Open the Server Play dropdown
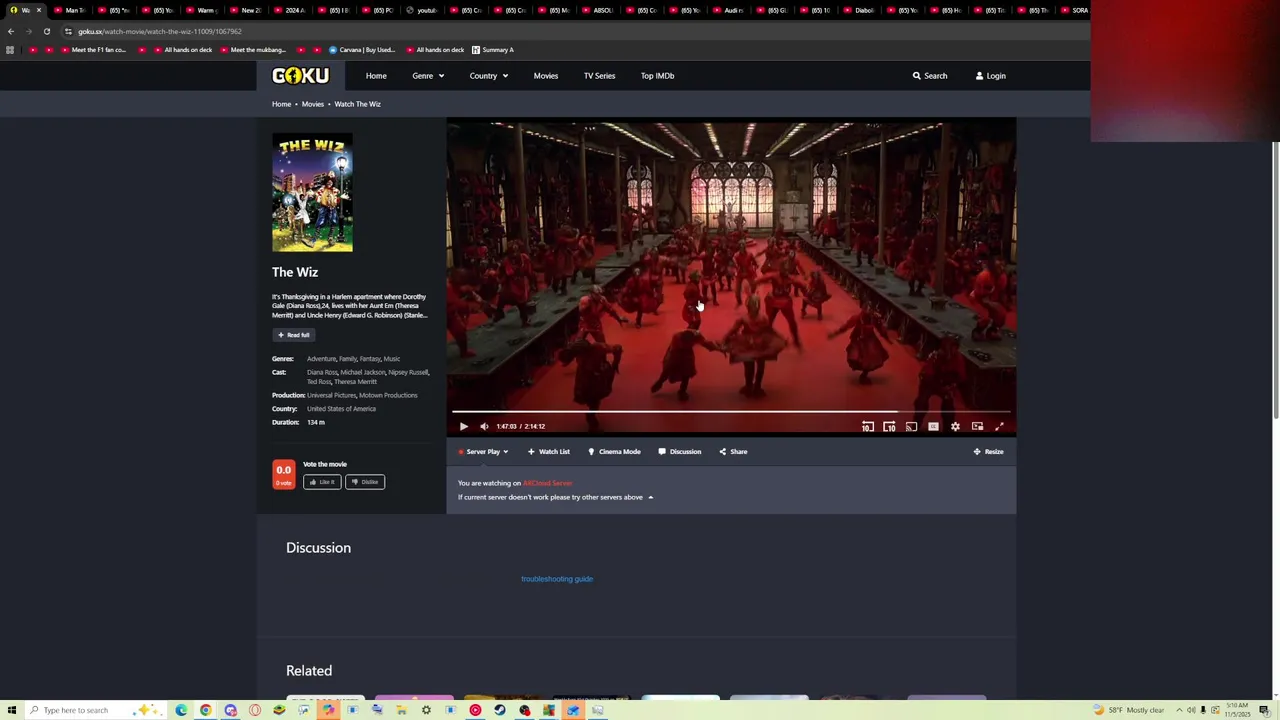The width and height of the screenshot is (1280, 720). [x=483, y=451]
